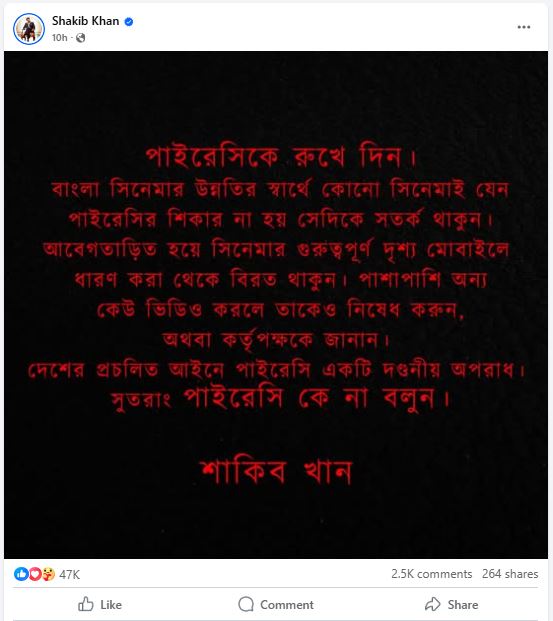Screen dimensions: 553x621
Task: Click the care emoji reaction icon
Action: click(48, 574)
